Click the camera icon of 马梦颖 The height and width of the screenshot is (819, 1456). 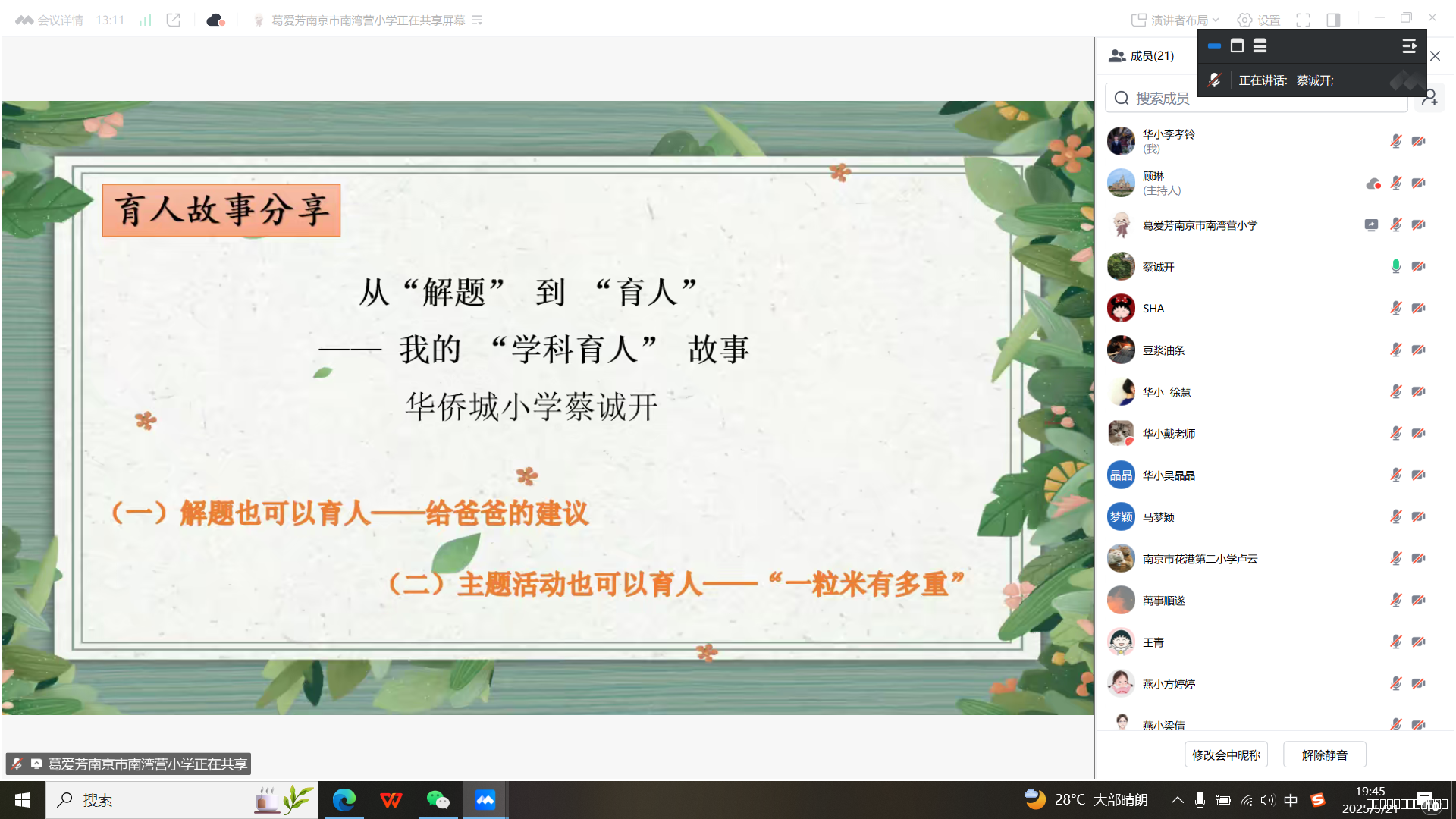click(1418, 517)
